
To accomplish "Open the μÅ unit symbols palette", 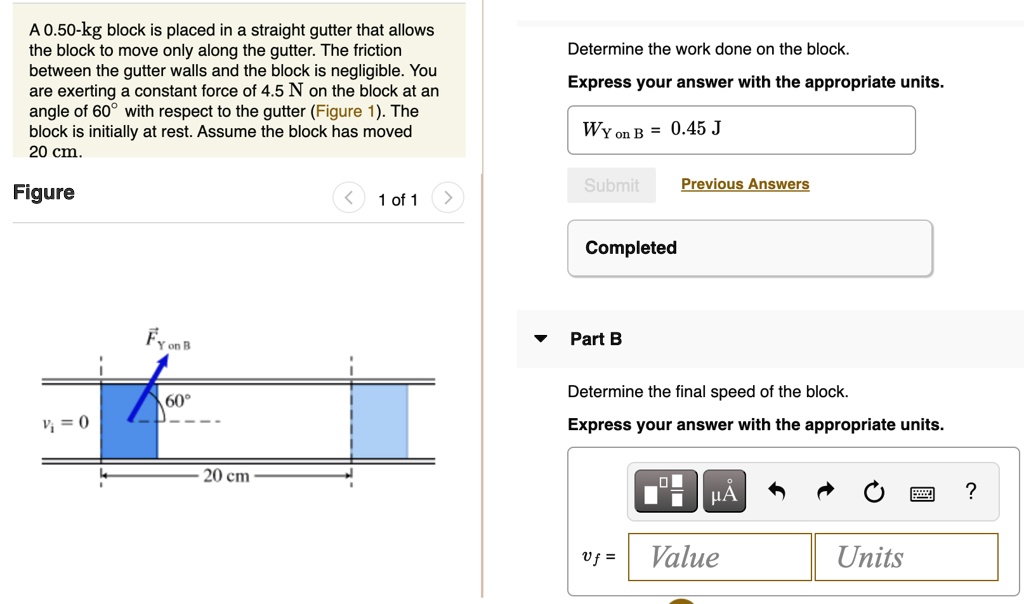I will (724, 491).
